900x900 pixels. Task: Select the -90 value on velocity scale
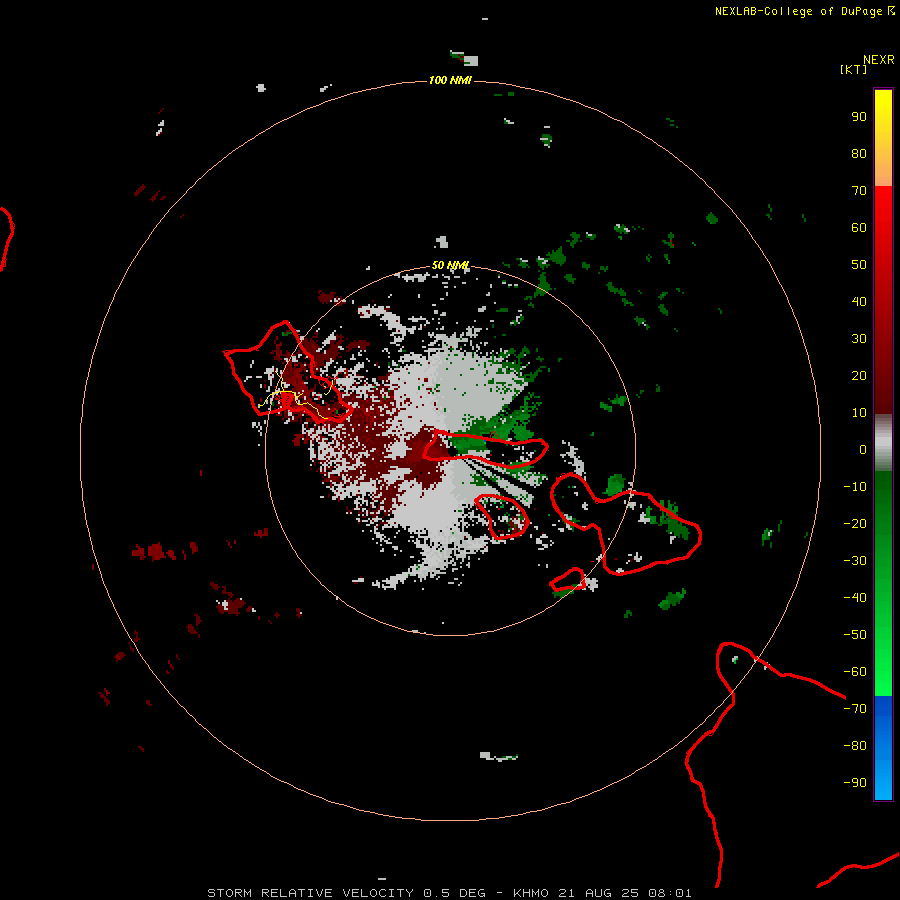pos(855,783)
